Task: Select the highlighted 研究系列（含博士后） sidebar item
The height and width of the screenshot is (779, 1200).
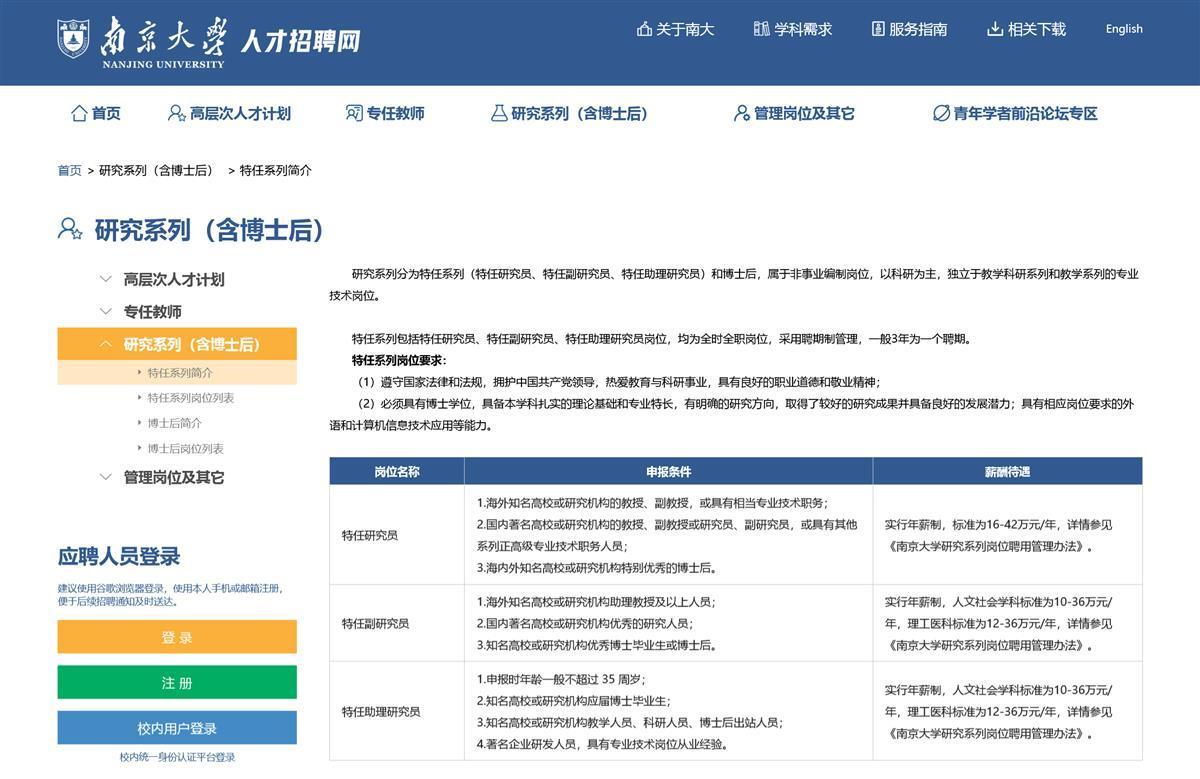Action: click(x=177, y=344)
